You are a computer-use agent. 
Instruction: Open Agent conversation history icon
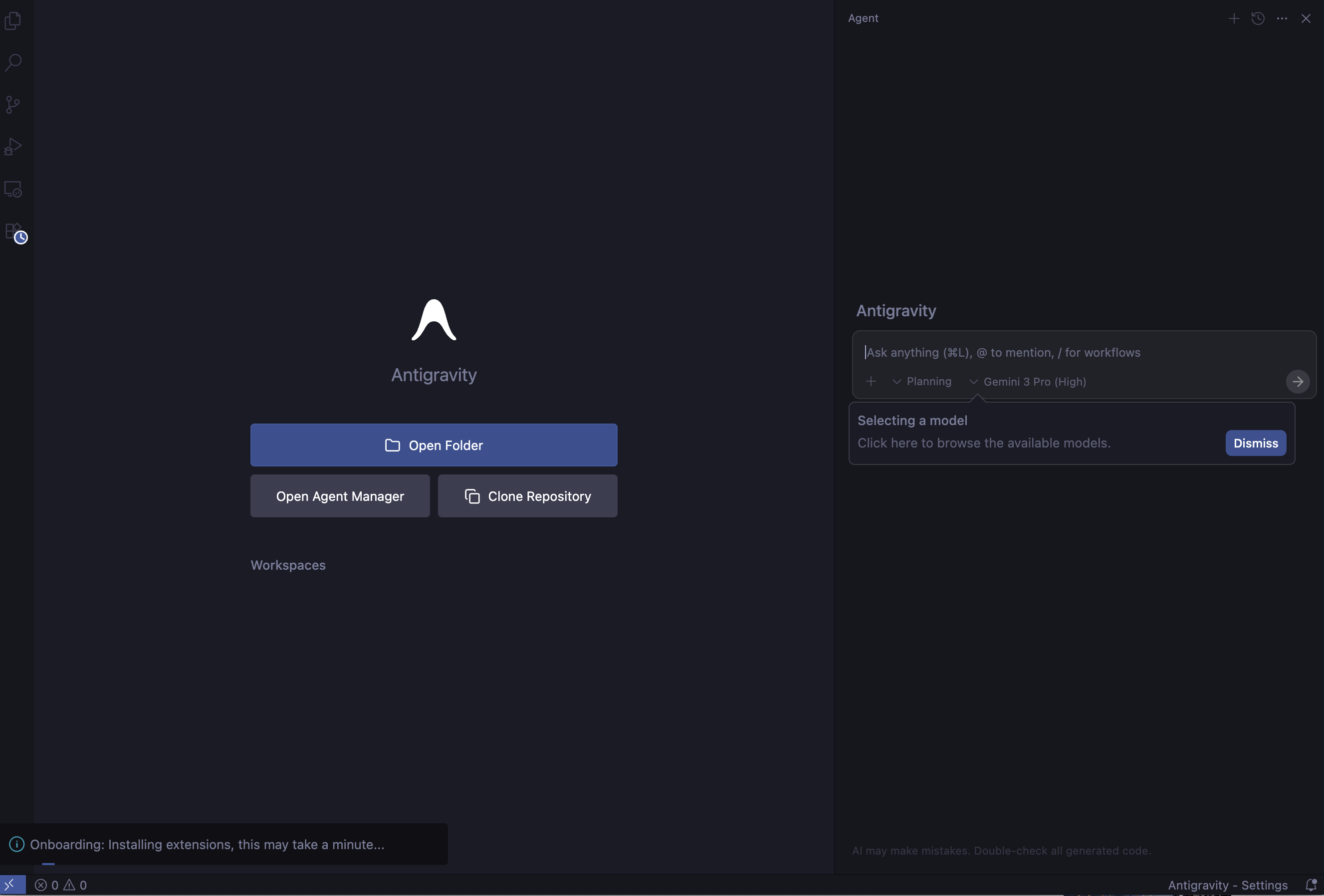[x=1258, y=18]
